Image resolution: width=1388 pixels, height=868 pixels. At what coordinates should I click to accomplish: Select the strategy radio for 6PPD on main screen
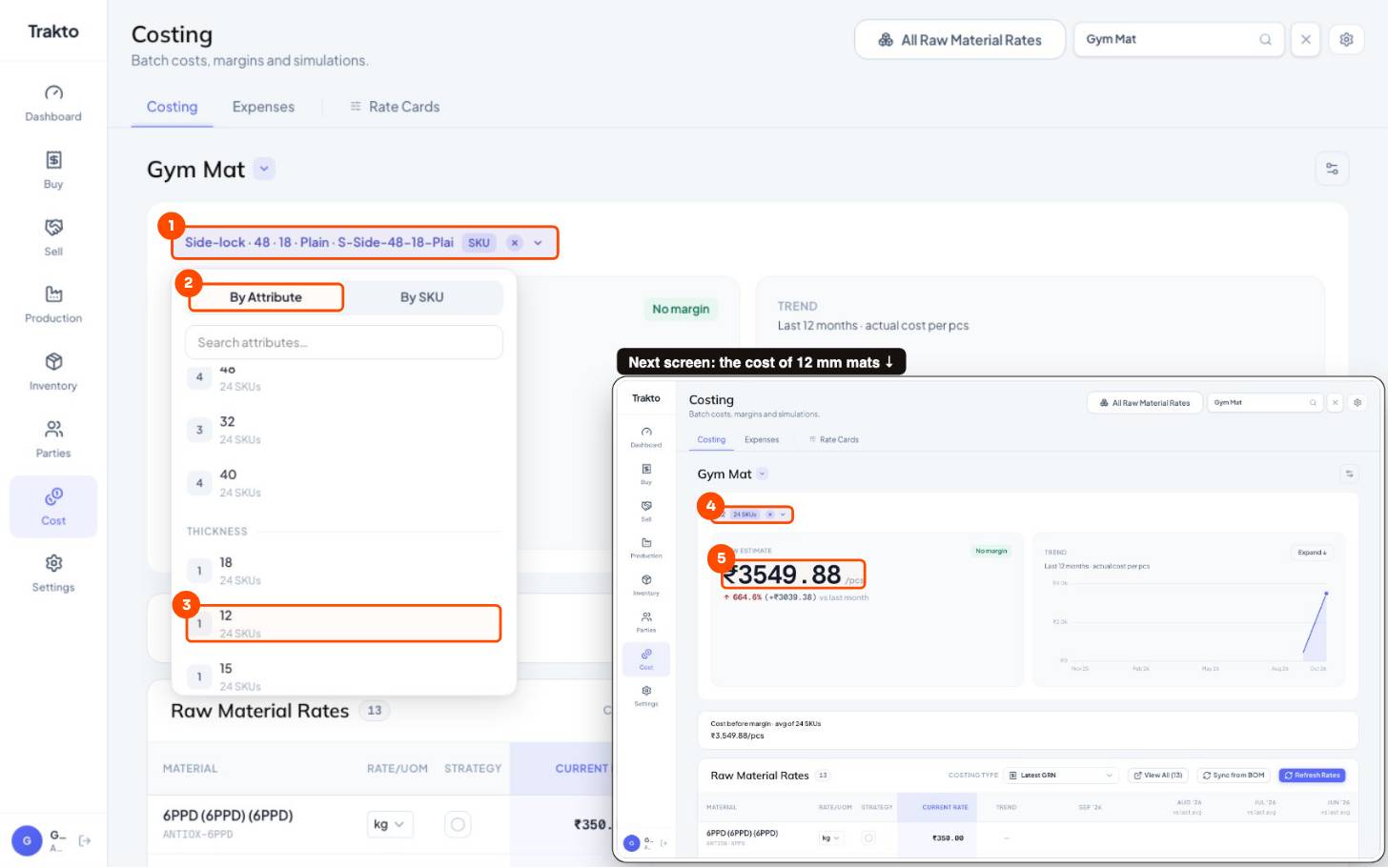pos(458,824)
